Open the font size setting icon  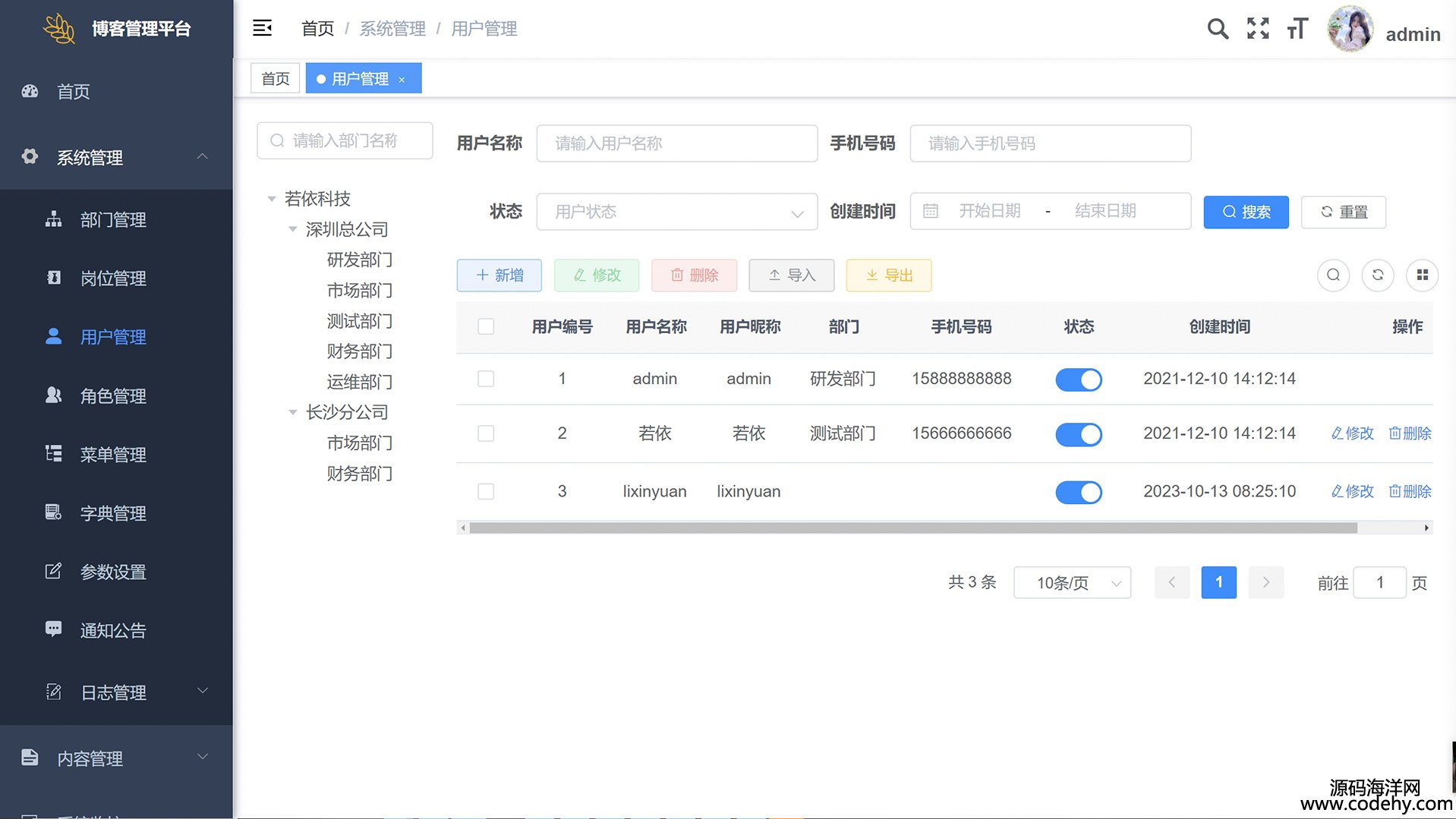1297,29
